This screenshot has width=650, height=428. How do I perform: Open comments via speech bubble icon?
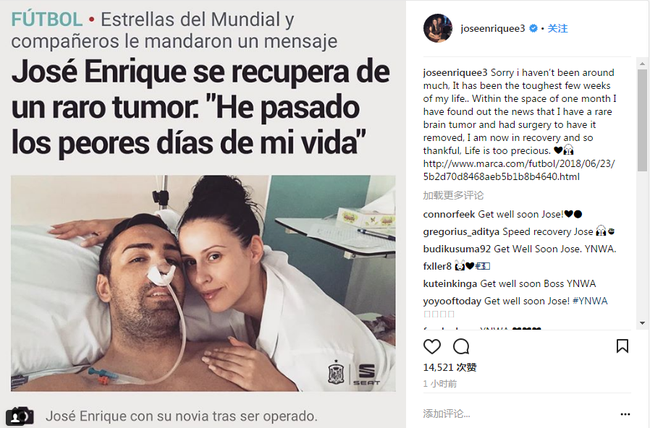[461, 346]
